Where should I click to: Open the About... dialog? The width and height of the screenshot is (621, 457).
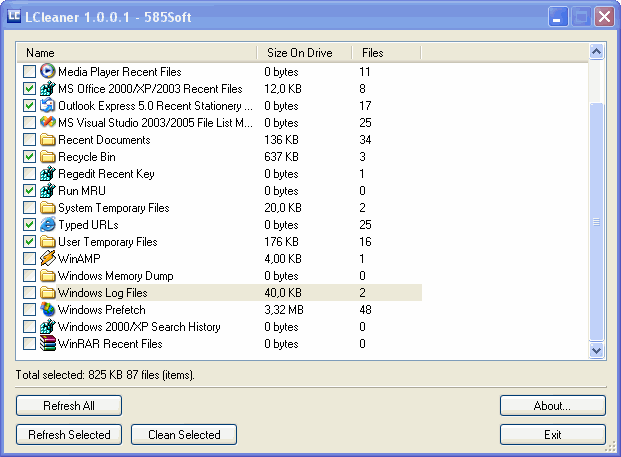point(552,406)
